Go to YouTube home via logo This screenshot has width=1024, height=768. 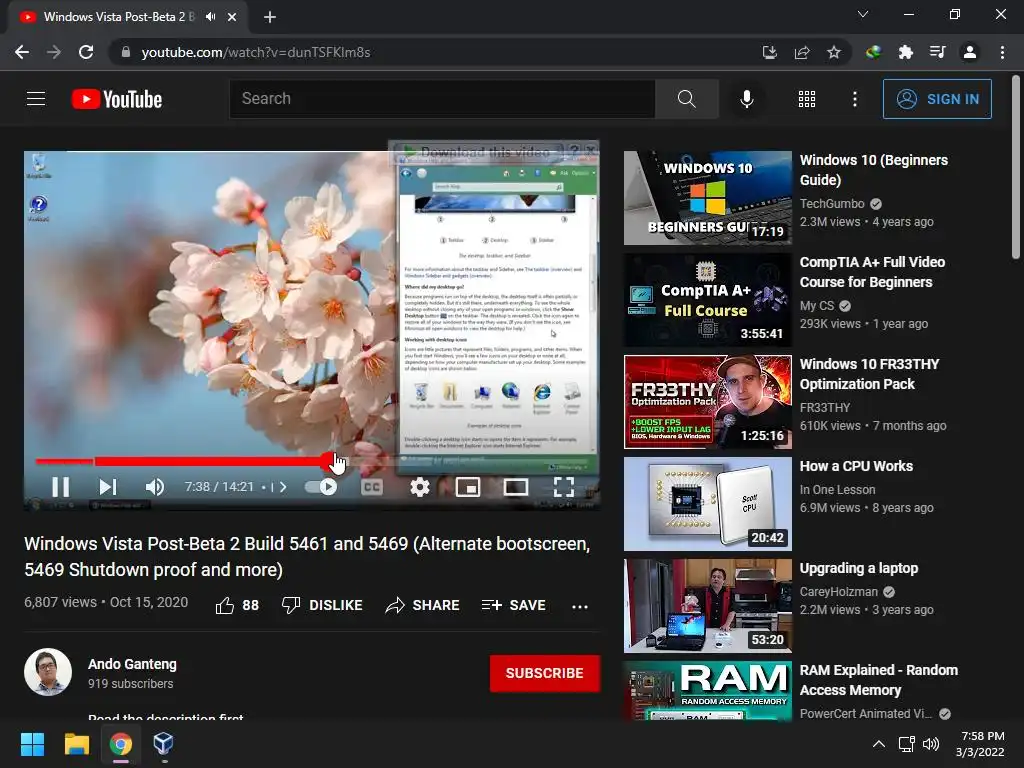click(x=117, y=99)
